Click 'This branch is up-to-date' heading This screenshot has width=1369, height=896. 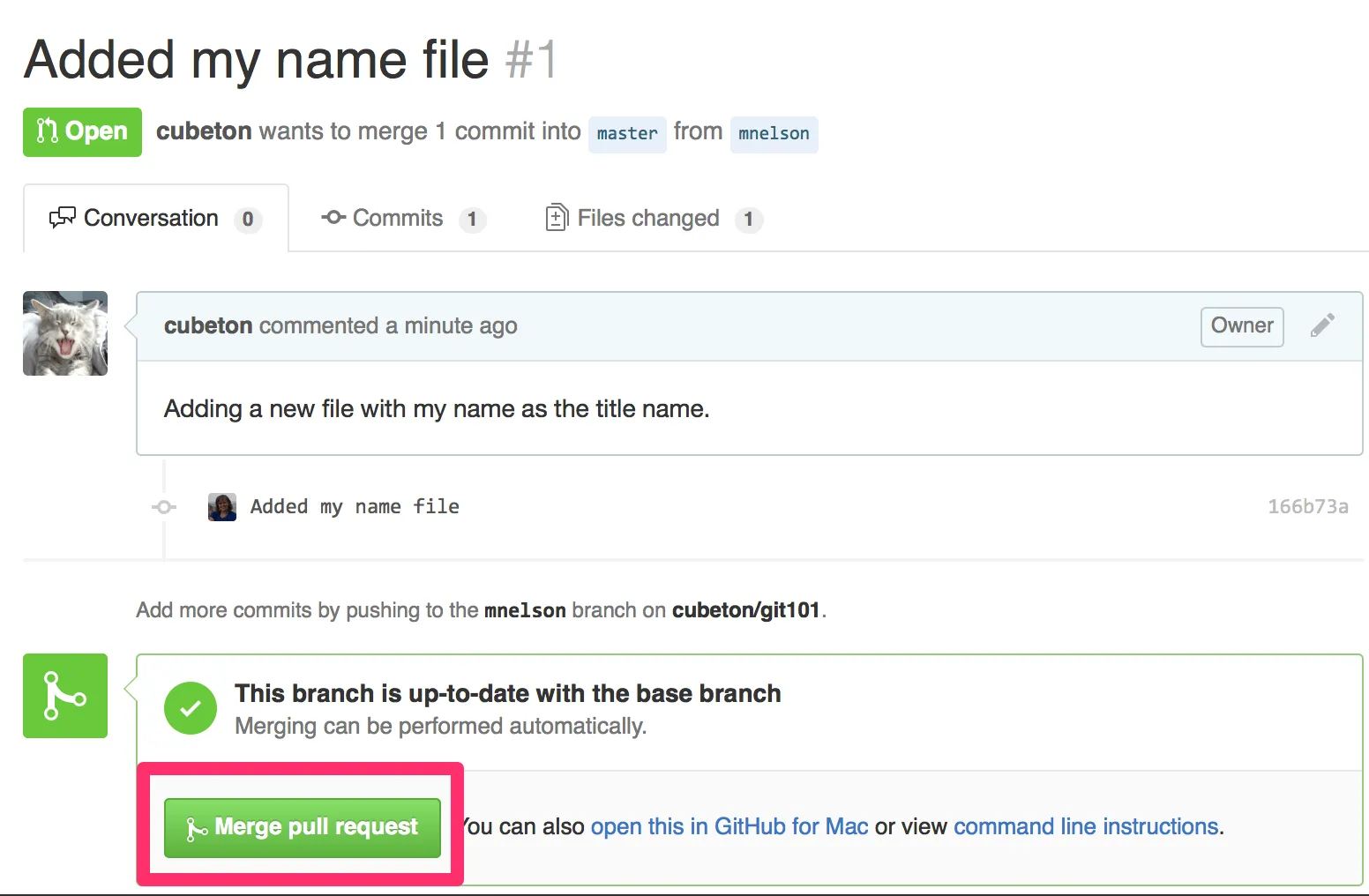pos(508,694)
